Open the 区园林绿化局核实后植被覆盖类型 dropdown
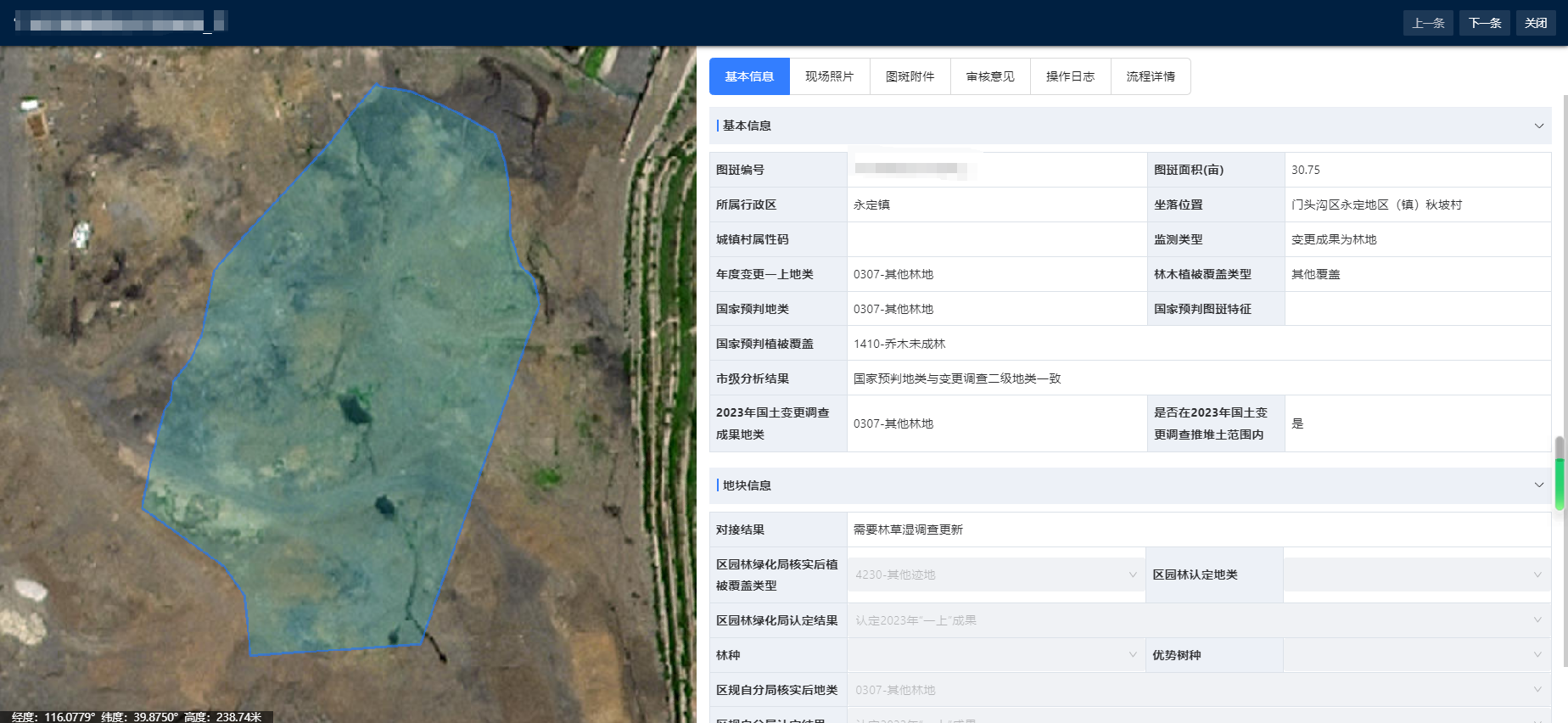Viewport: 1568px width, 723px height. pos(996,574)
